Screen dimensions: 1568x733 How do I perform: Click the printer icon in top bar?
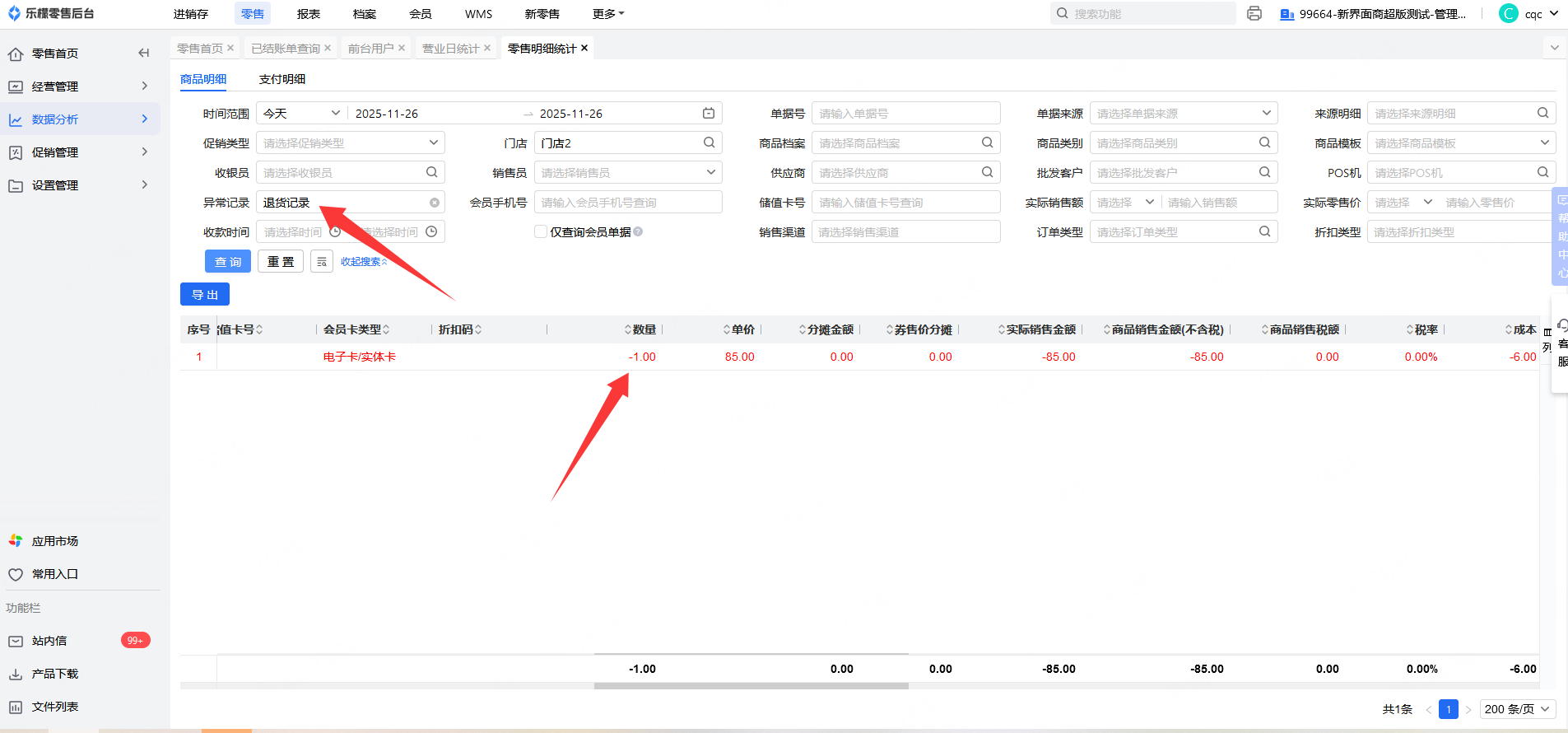[1254, 13]
